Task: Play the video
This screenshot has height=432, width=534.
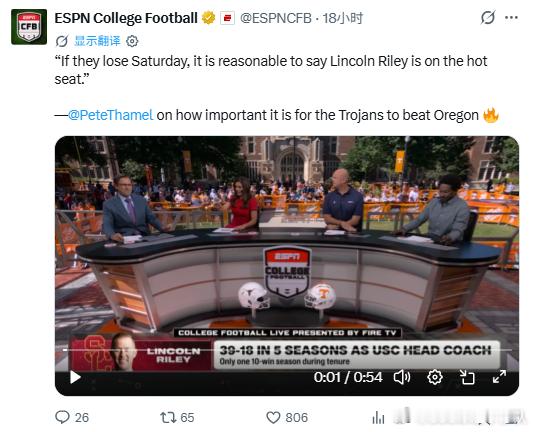Action: click(x=75, y=377)
